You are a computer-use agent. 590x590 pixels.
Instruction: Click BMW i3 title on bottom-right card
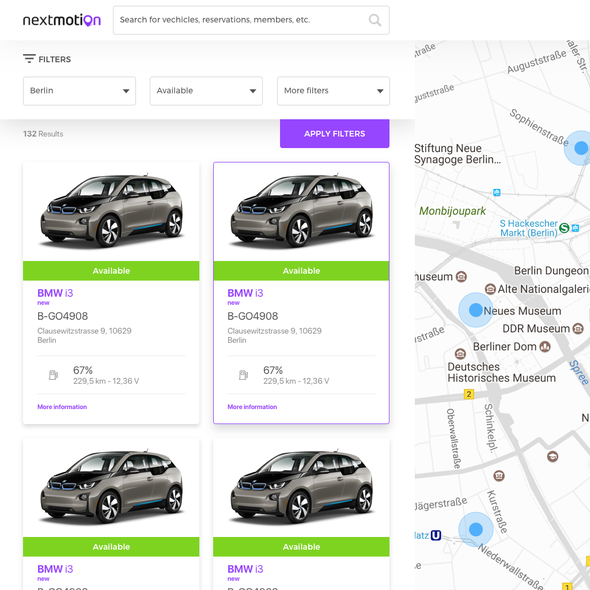[245, 569]
